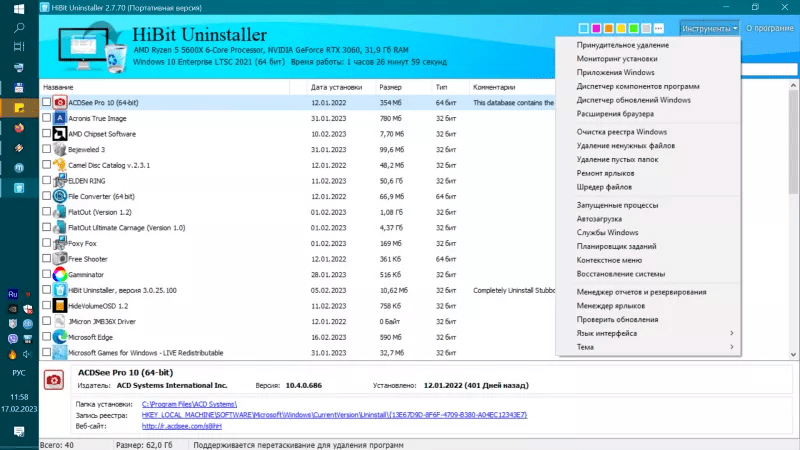
Task: Check the FlatOut (Version 1.2) checkbox
Action: pos(46,211)
